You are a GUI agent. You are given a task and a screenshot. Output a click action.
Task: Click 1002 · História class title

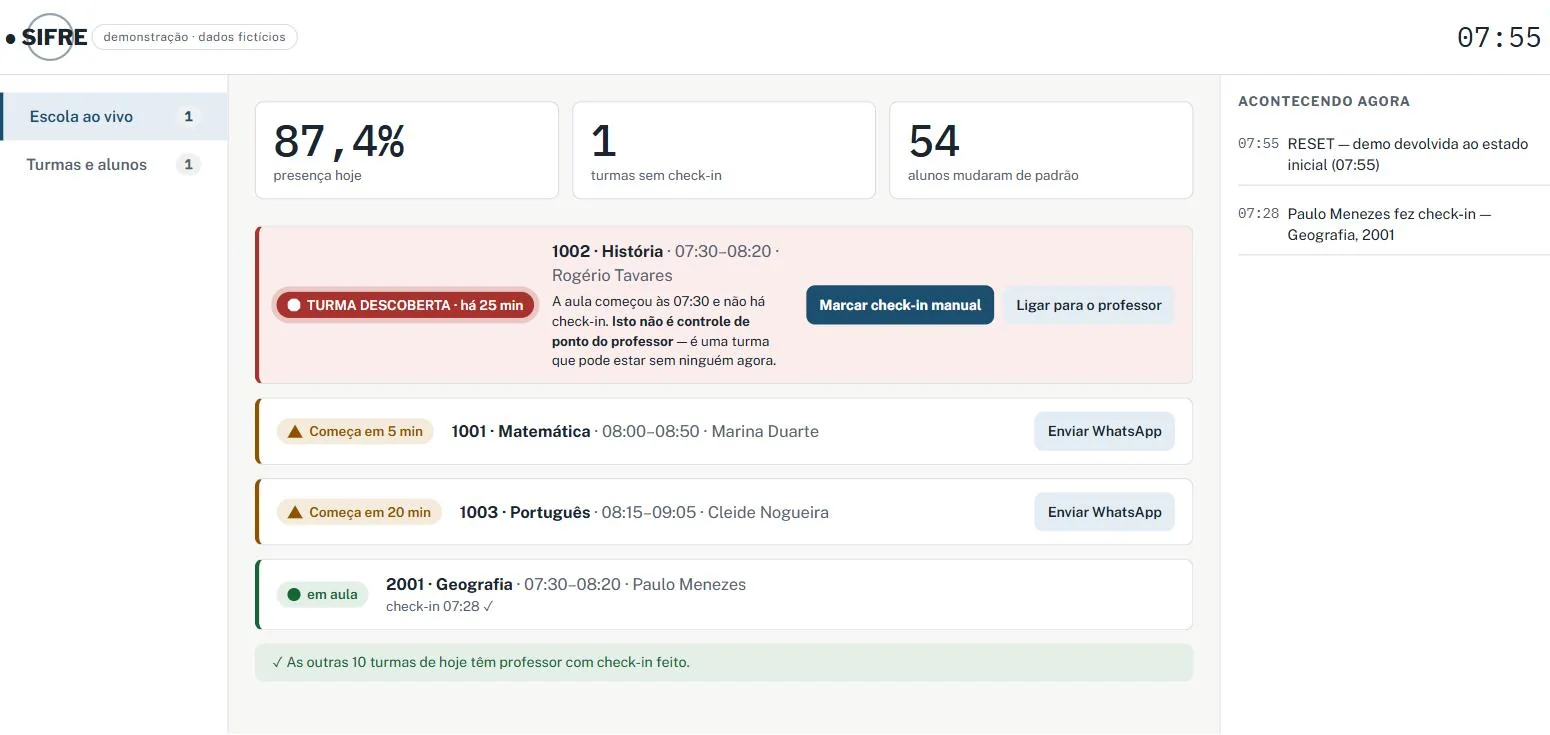(607, 251)
